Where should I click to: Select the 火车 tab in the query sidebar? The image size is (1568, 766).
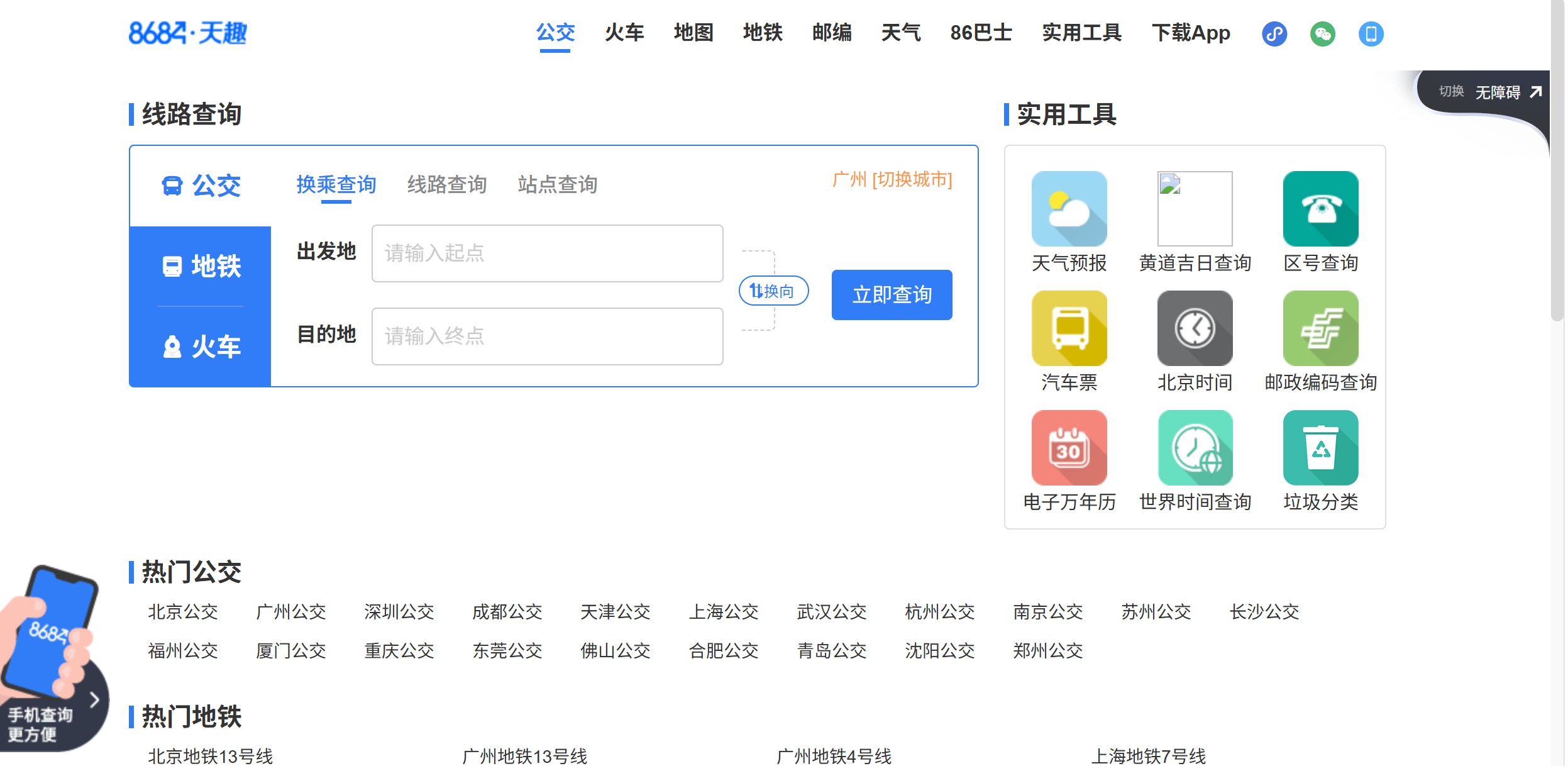pos(201,347)
